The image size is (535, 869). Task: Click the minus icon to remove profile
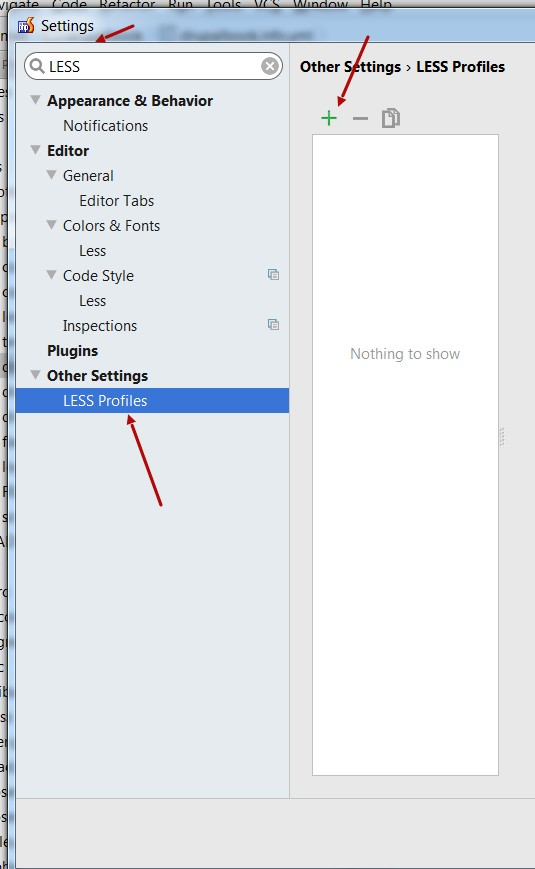point(360,118)
